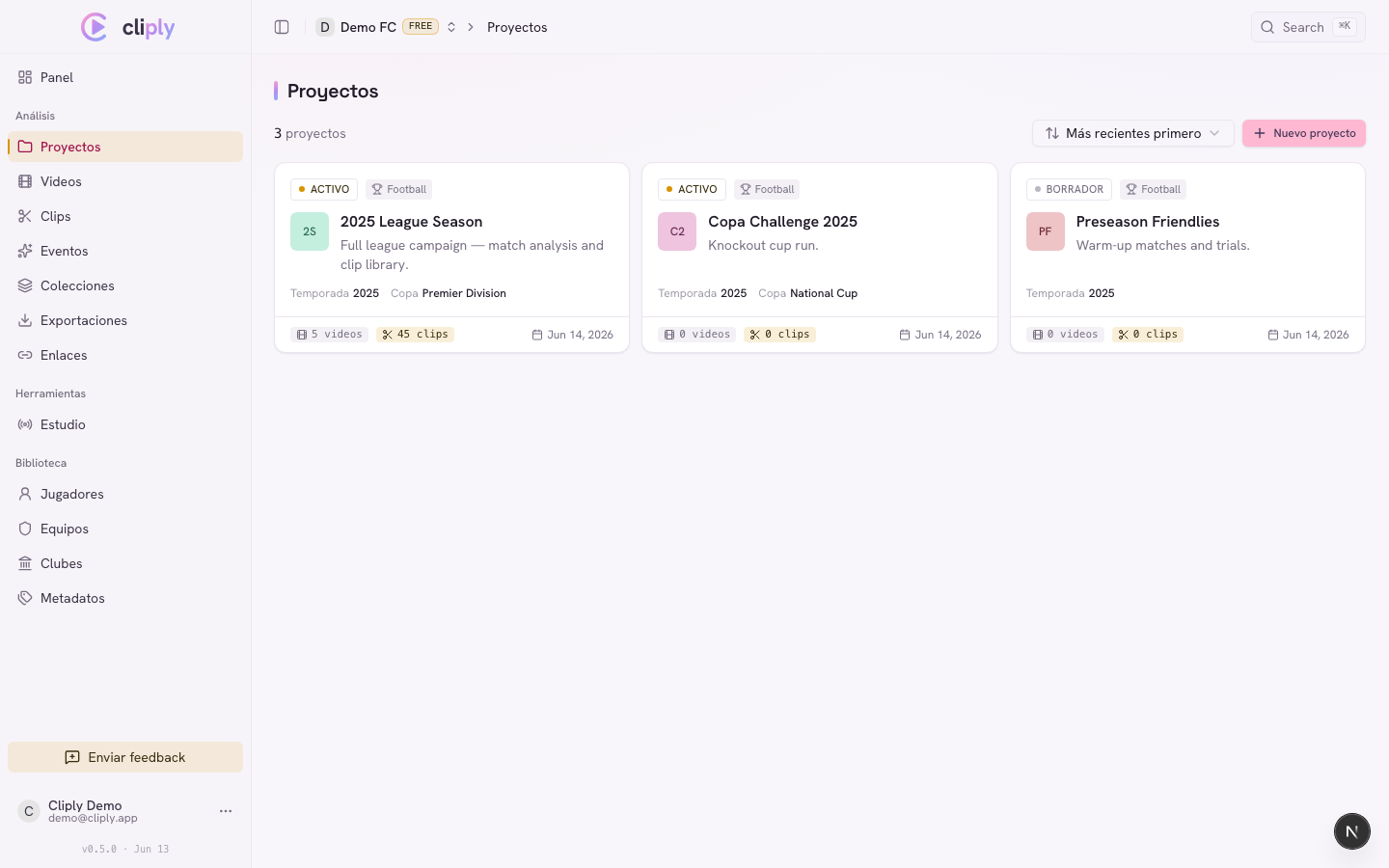This screenshot has width=1389, height=868.
Task: Click 0 videos chip on Preseason Friendlies
Action: pos(1065,335)
